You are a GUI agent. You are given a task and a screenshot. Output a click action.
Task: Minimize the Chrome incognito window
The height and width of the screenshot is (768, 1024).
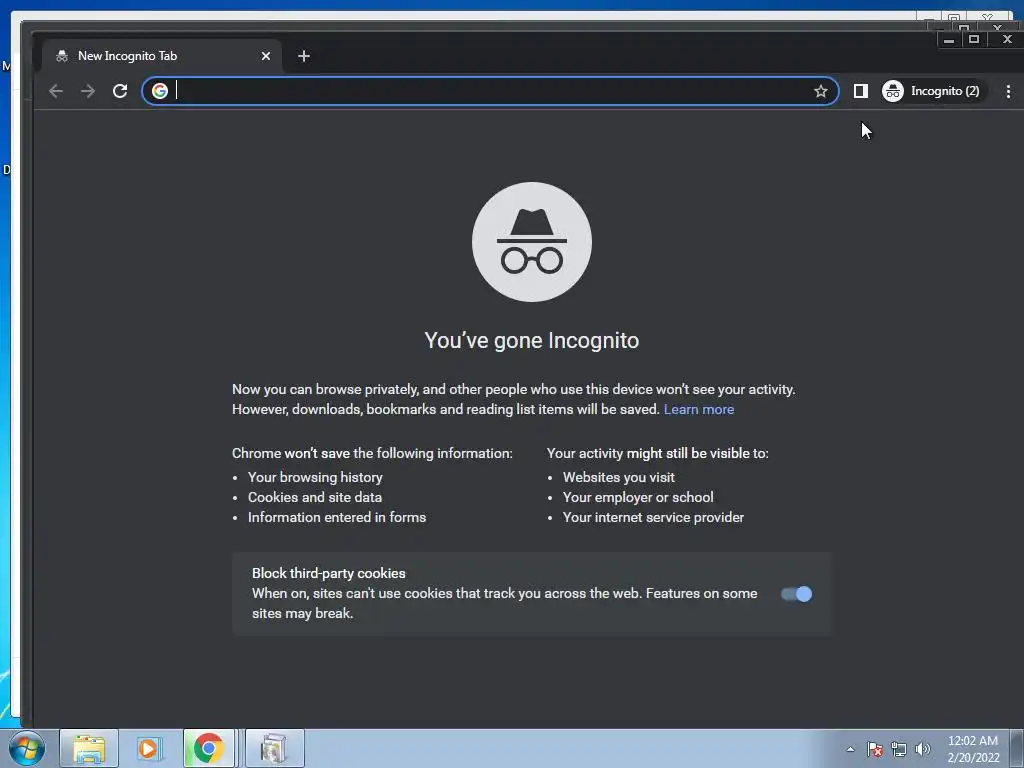coord(949,40)
